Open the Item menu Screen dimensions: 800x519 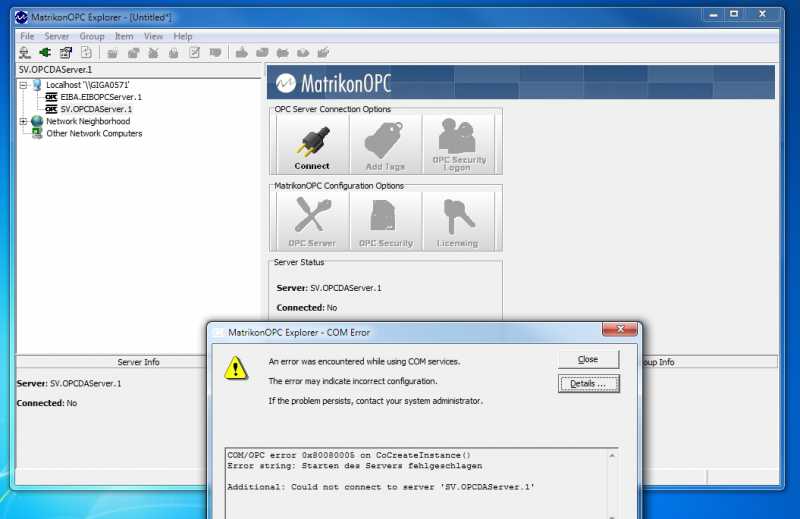pyautogui.click(x=124, y=36)
